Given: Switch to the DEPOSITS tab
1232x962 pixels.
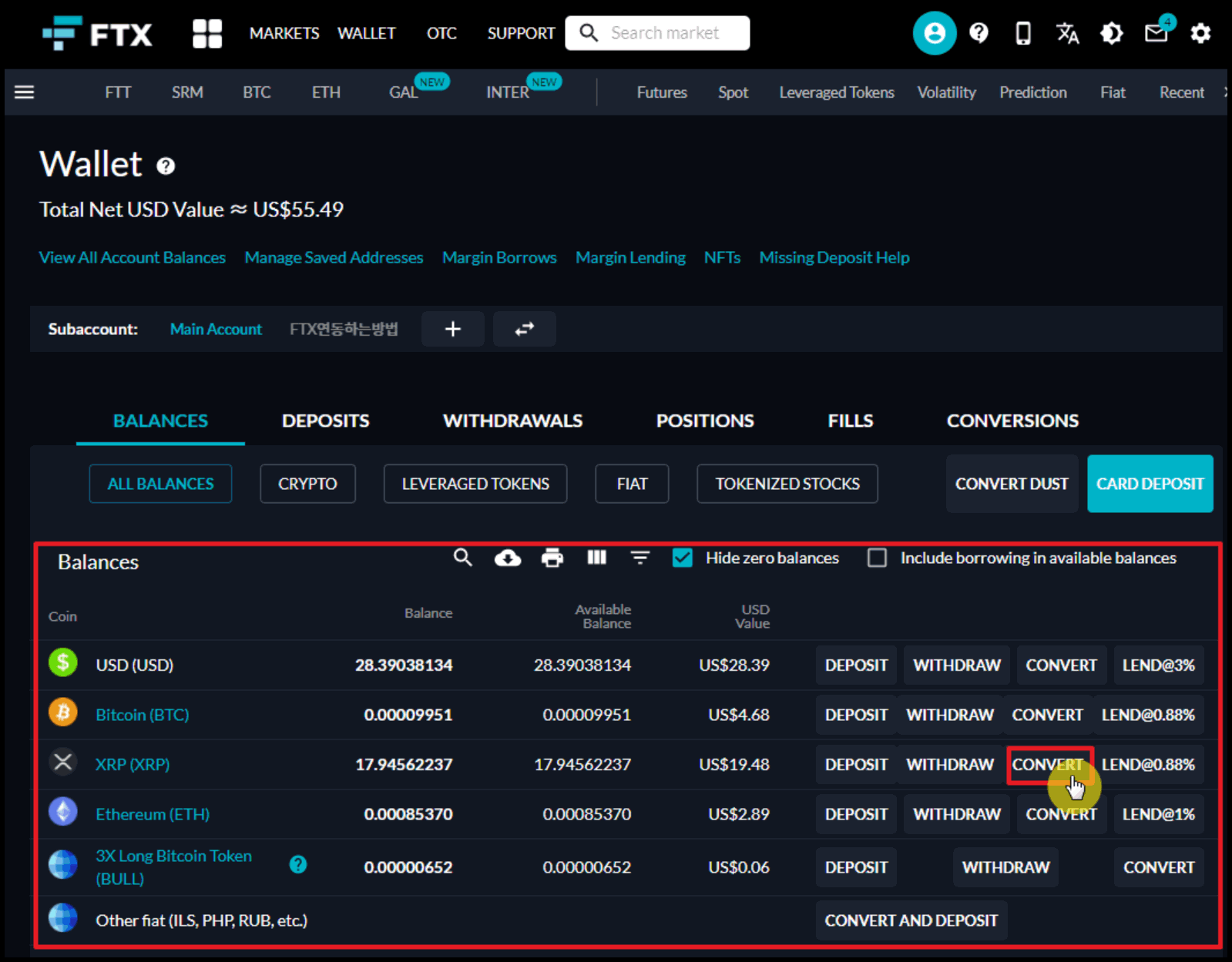Looking at the screenshot, I should tap(325, 421).
